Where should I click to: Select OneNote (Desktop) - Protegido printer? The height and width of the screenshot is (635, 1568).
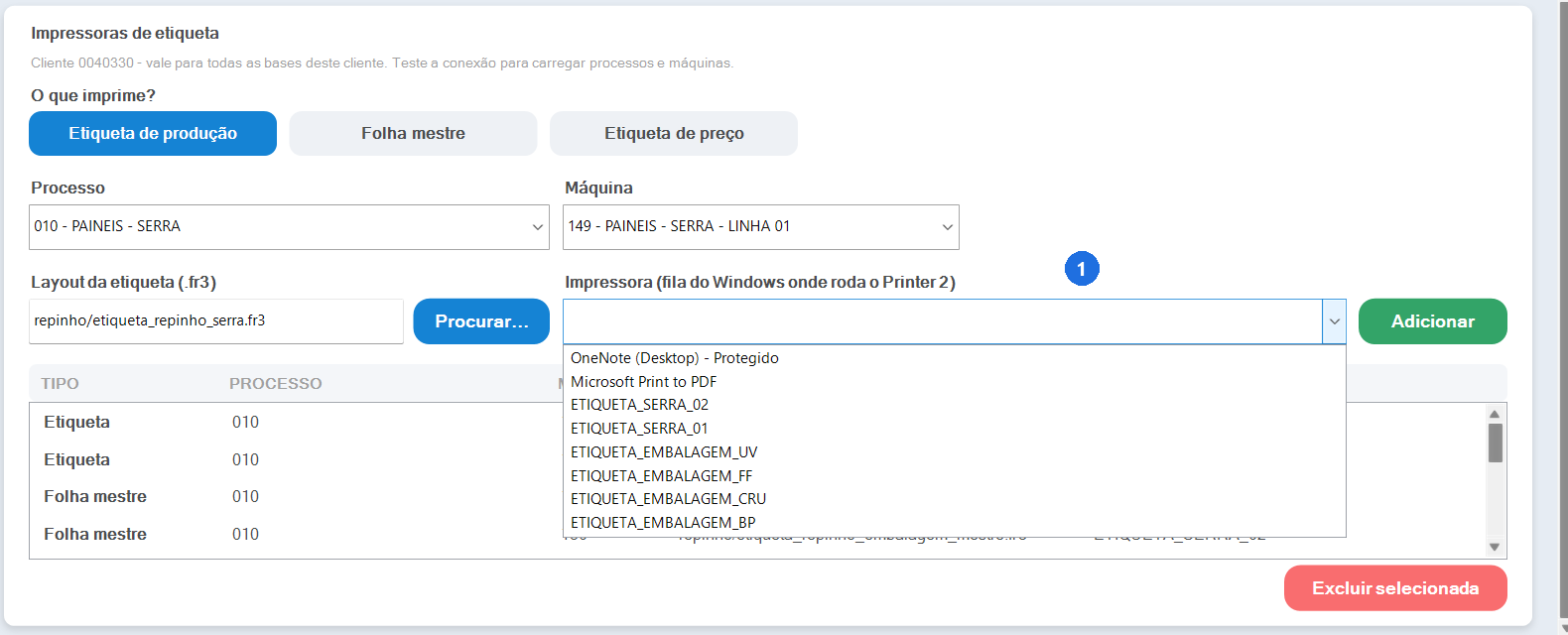tap(955, 358)
